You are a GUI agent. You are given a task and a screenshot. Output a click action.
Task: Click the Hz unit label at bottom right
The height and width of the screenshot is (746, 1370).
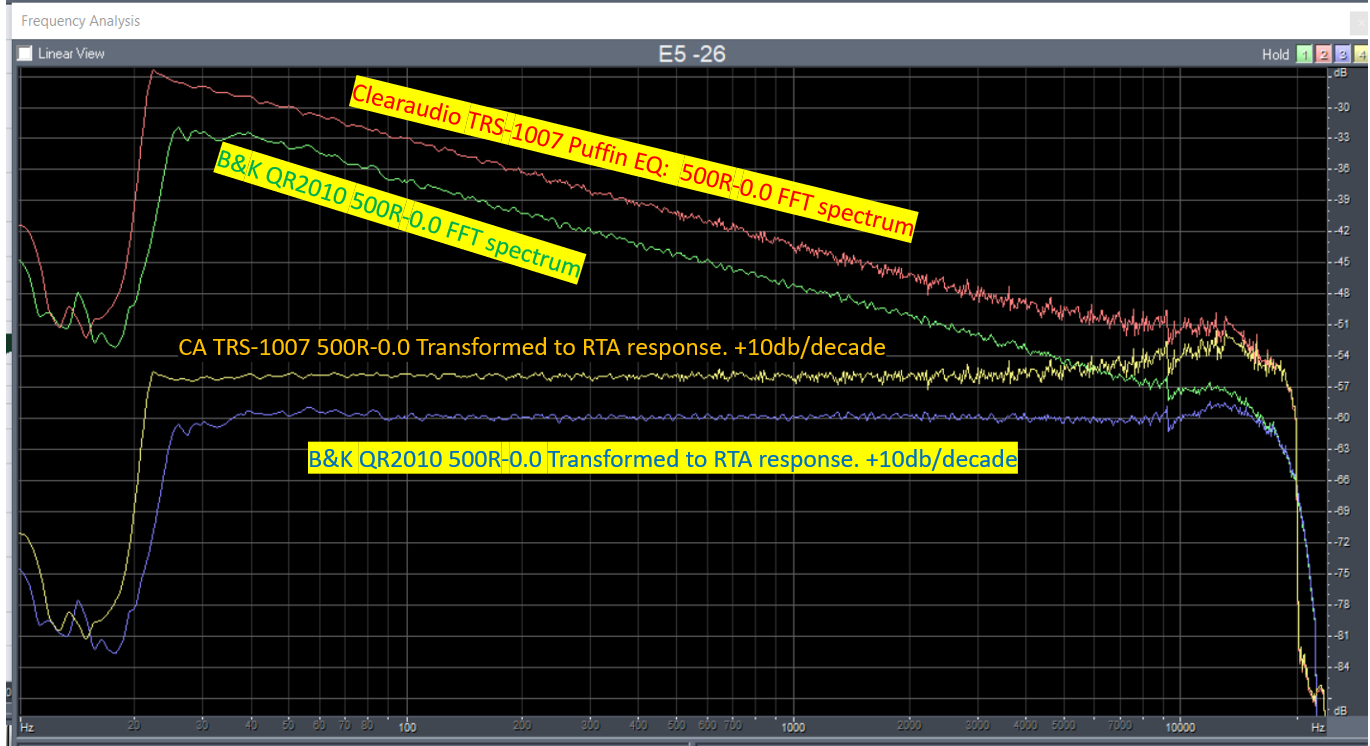pyautogui.click(x=1318, y=726)
